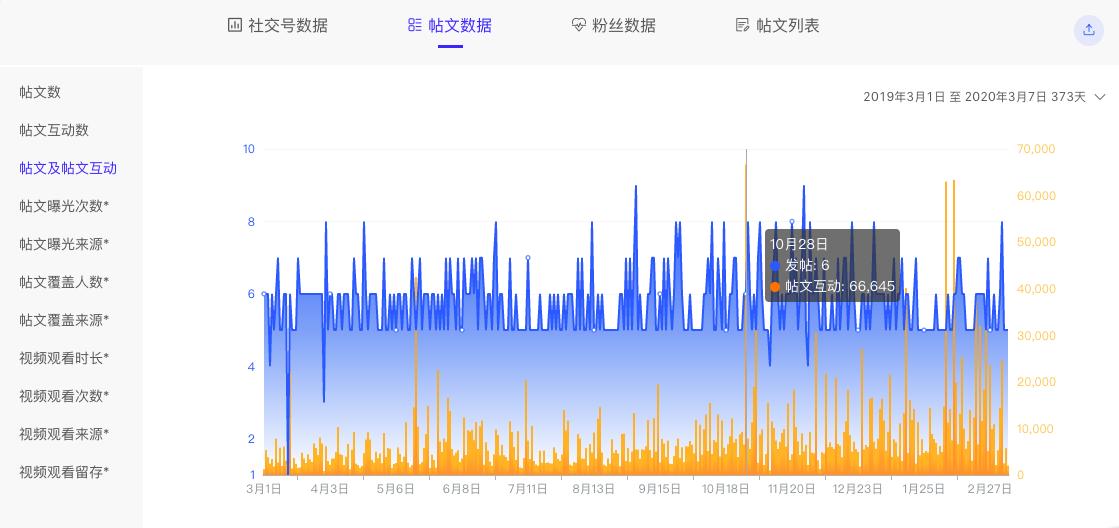1119x528 pixels.
Task: Click x-axis label 8月13日
Action: pyautogui.click(x=594, y=489)
